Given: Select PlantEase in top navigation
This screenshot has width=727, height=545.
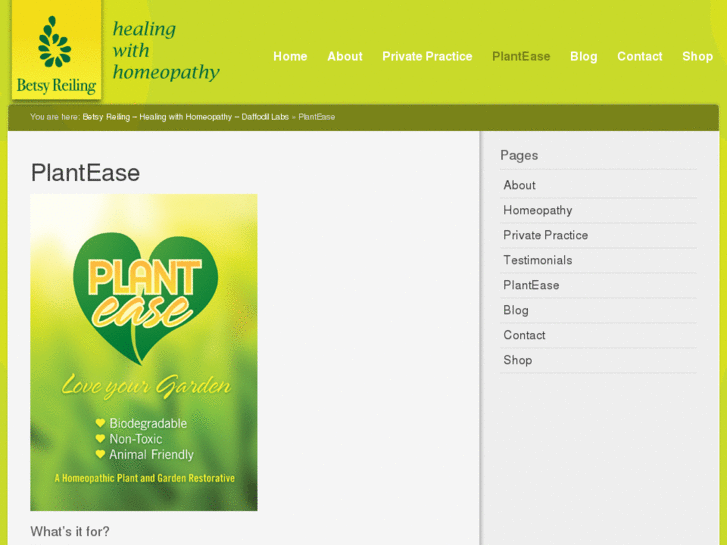Looking at the screenshot, I should pos(521,57).
